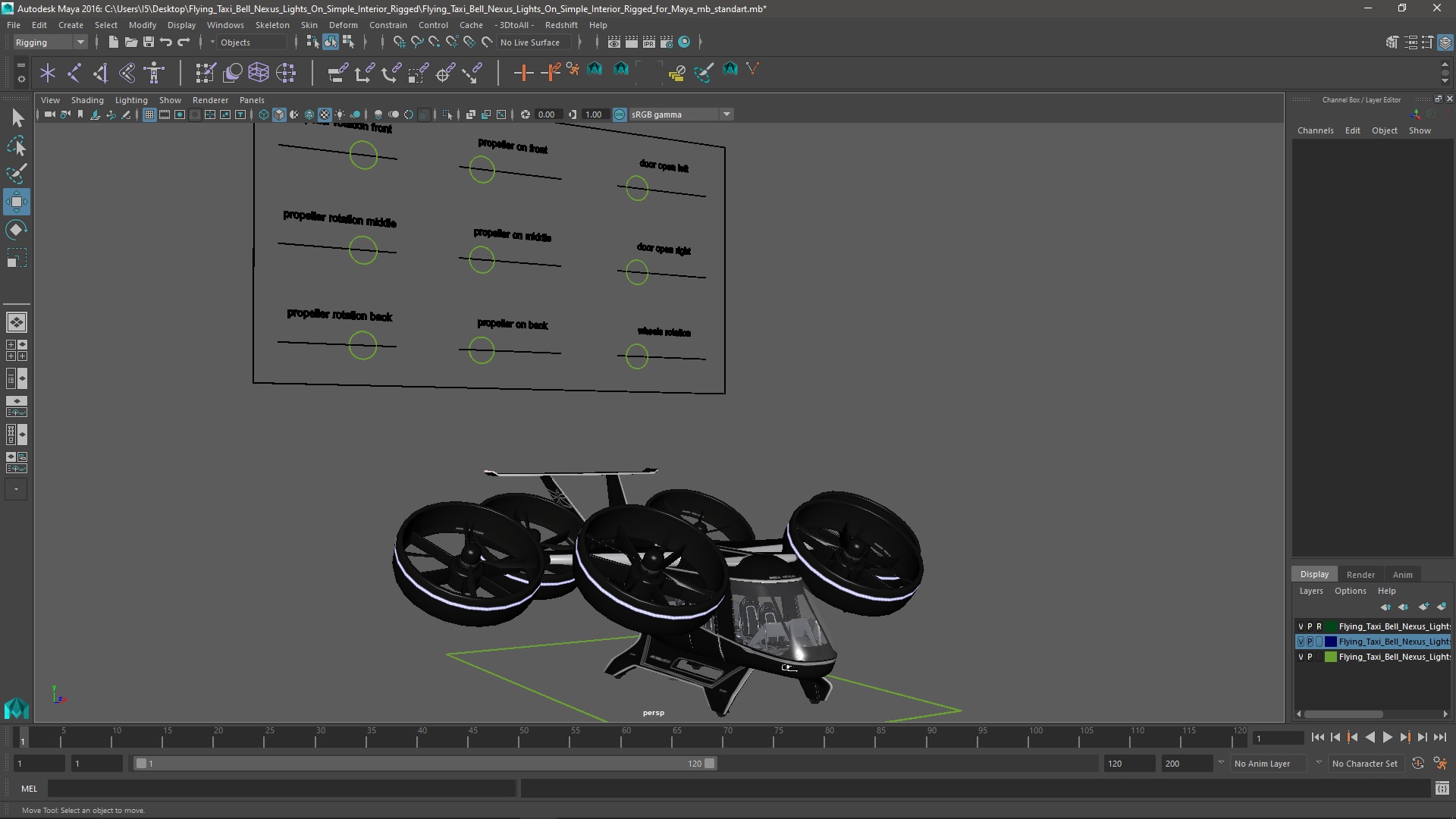The width and height of the screenshot is (1456, 819).
Task: Open the dark blue color swatch of the selected layer
Action: click(1330, 642)
